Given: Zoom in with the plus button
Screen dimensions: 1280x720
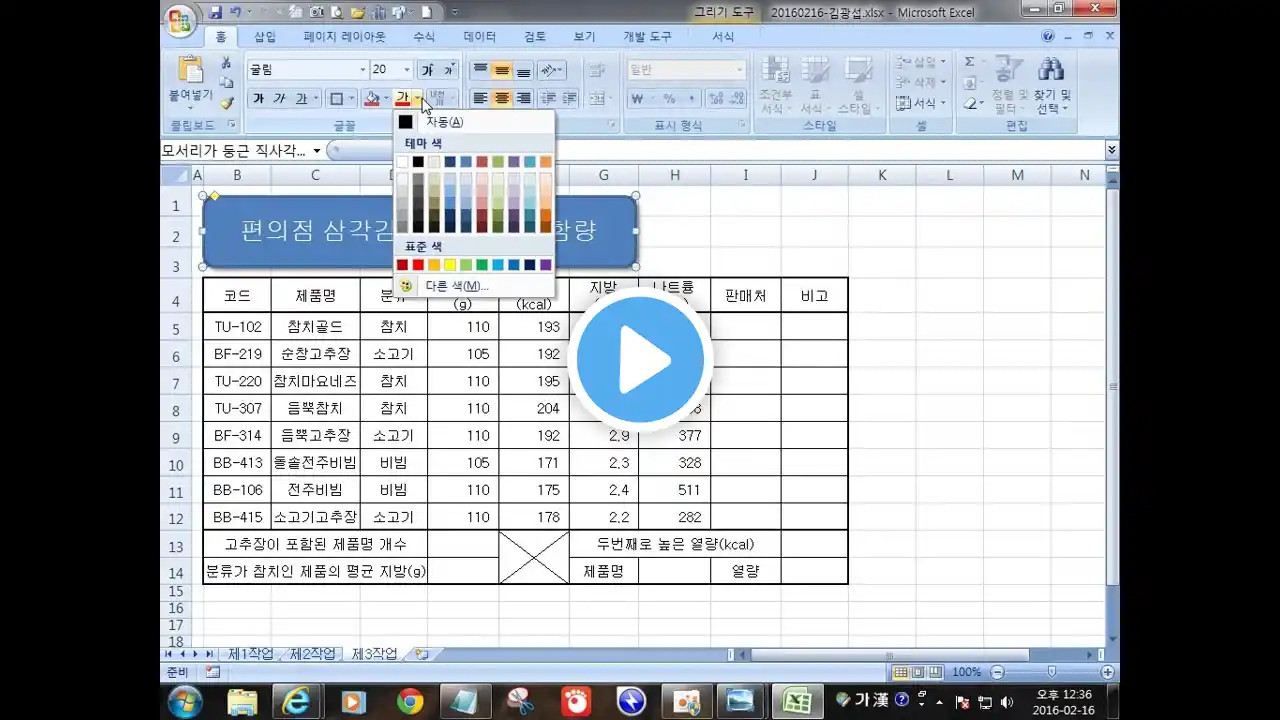Looking at the screenshot, I should click(1107, 672).
